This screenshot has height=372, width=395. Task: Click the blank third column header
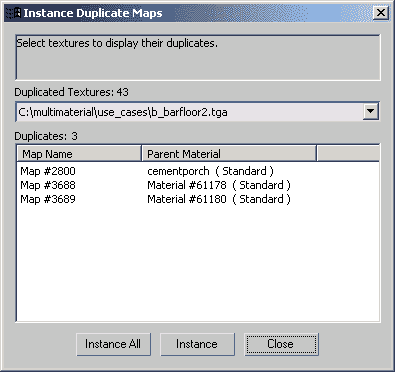tap(348, 154)
